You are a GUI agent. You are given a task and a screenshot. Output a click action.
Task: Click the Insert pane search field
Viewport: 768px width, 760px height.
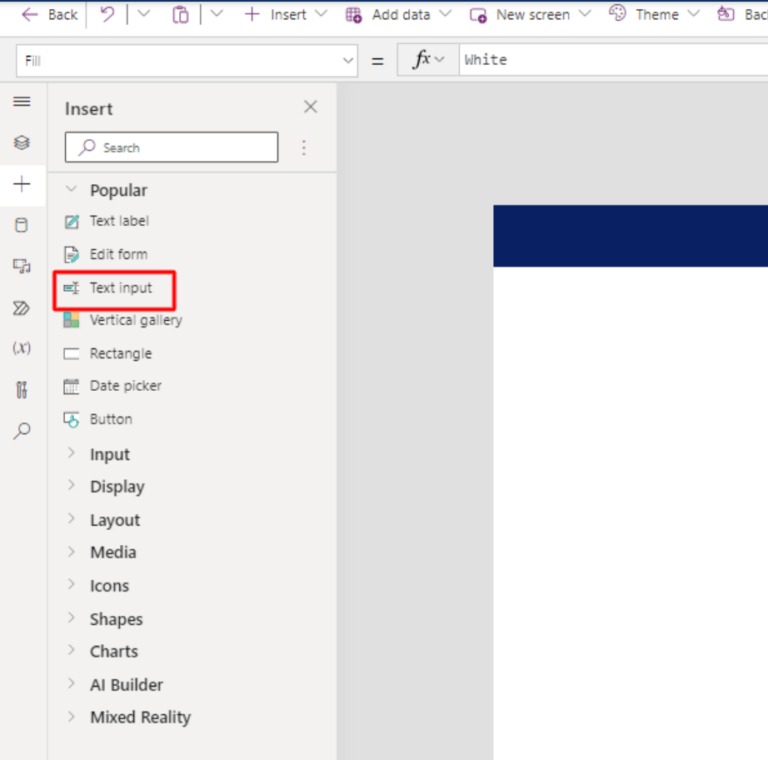171,147
